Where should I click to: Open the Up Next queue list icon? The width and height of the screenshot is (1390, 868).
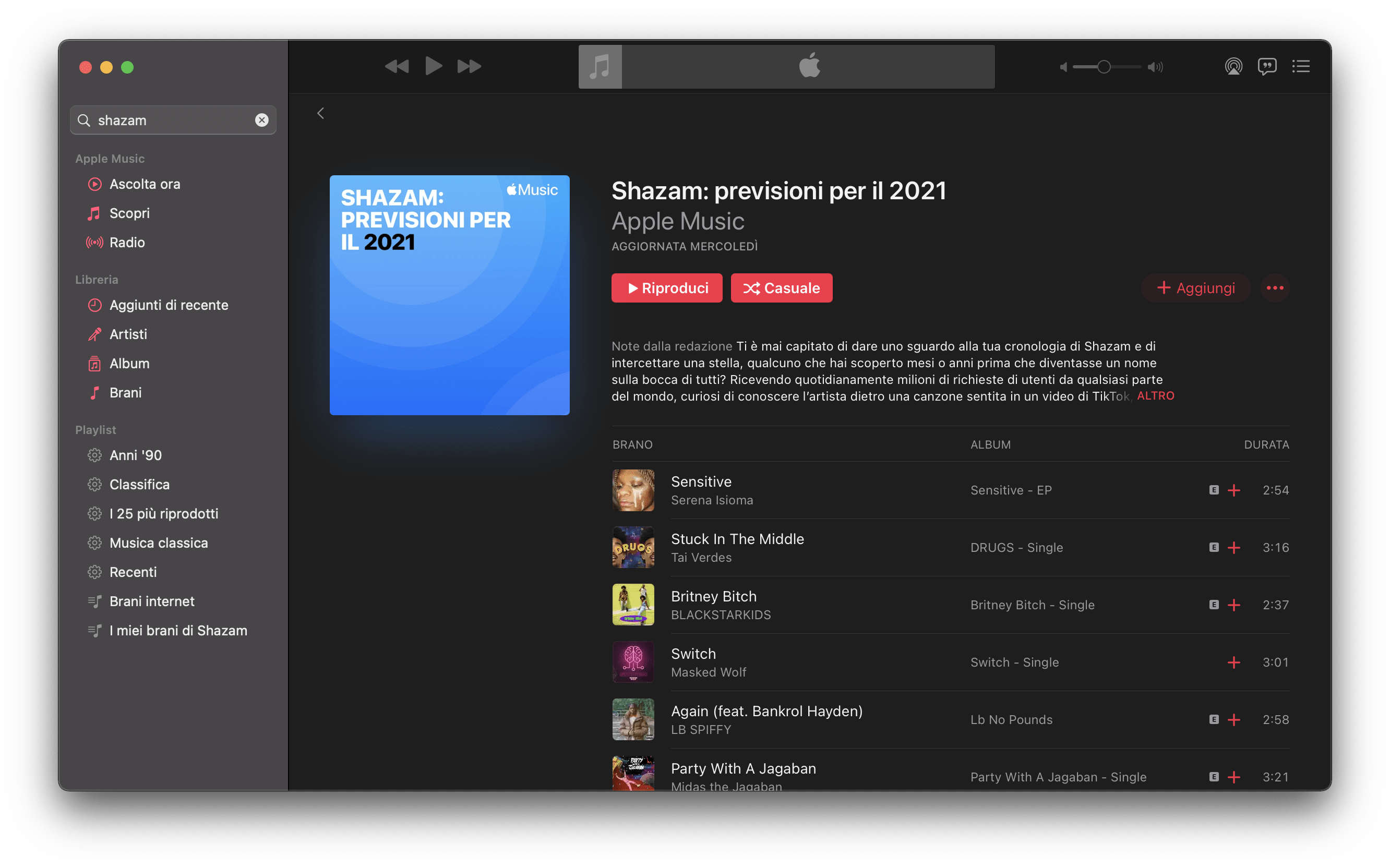click(x=1300, y=67)
